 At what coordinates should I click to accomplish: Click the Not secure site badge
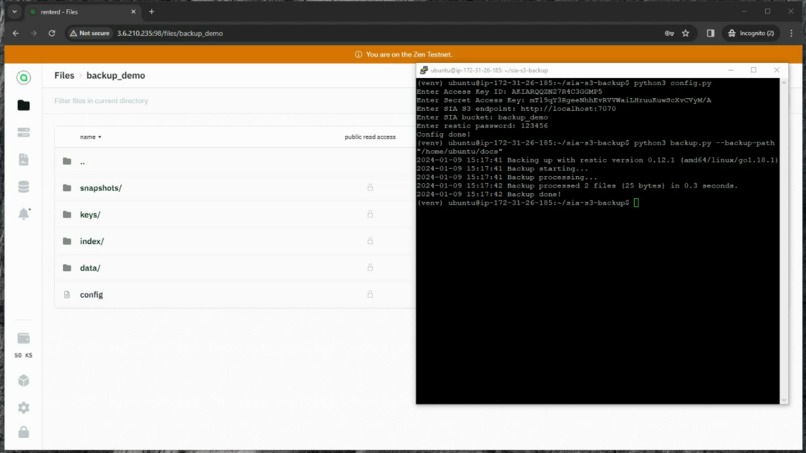point(90,33)
